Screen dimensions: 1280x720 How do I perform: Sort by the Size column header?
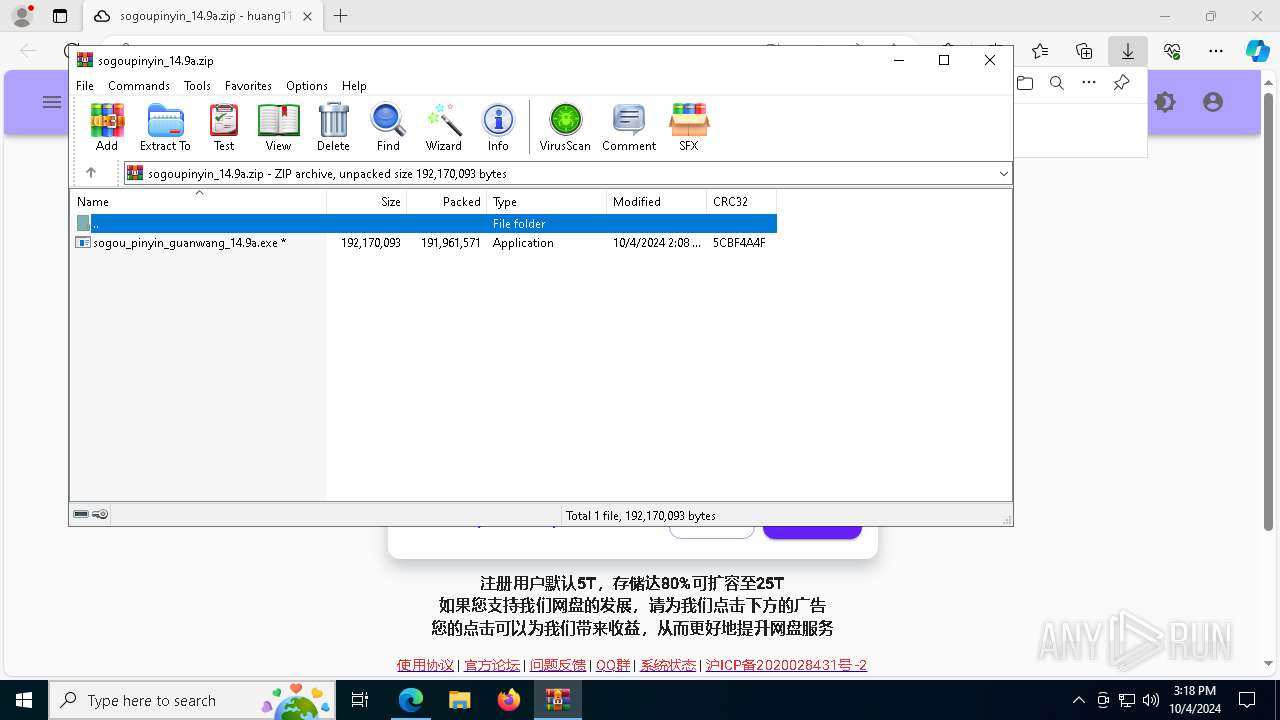tap(367, 201)
